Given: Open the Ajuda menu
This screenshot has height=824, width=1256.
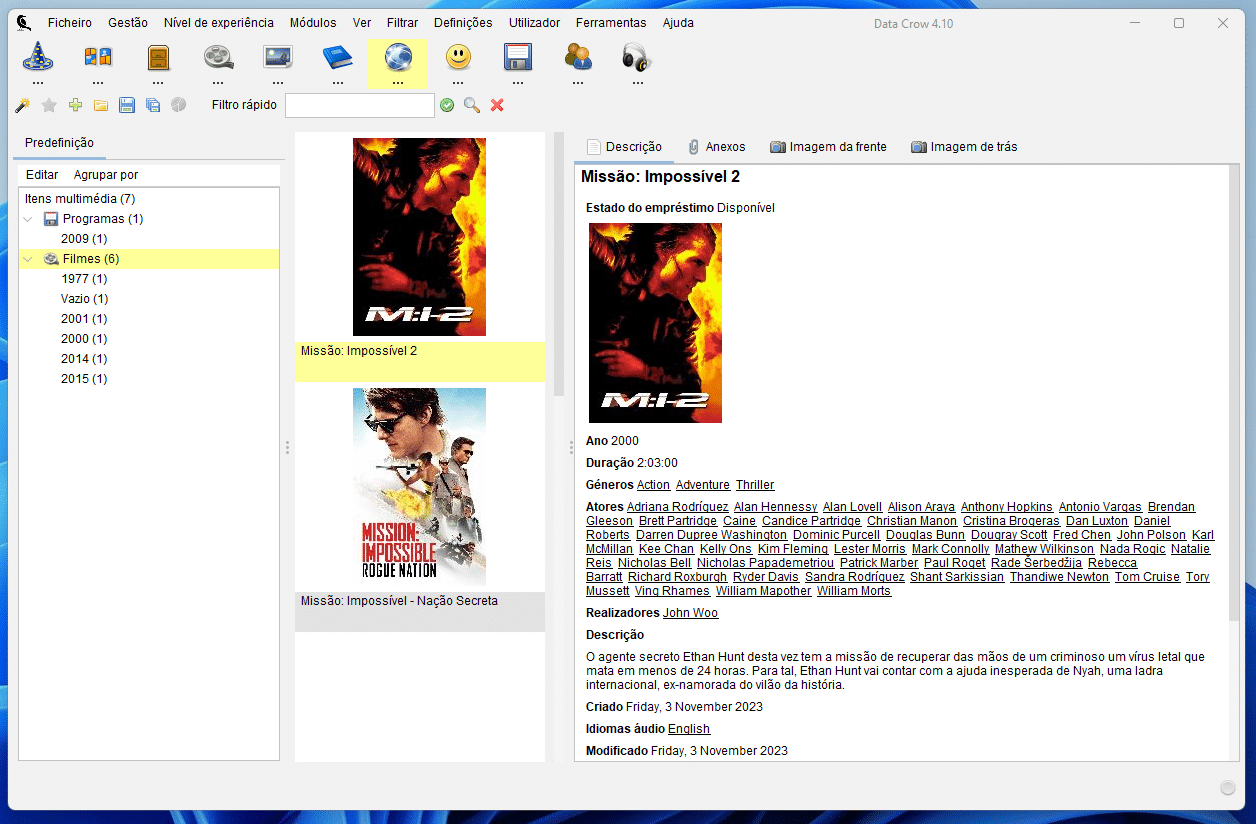Looking at the screenshot, I should [678, 23].
